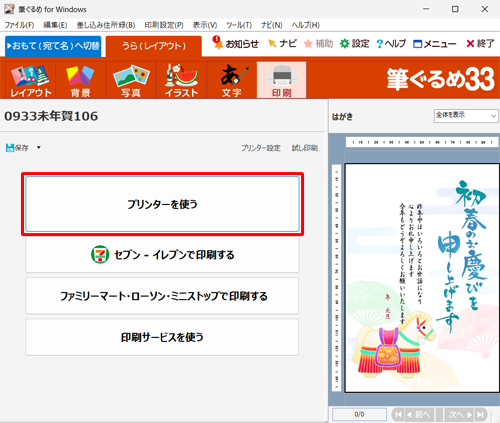Open the 写真 photo tool
Viewport: 500px width, 423px height.
point(131,80)
